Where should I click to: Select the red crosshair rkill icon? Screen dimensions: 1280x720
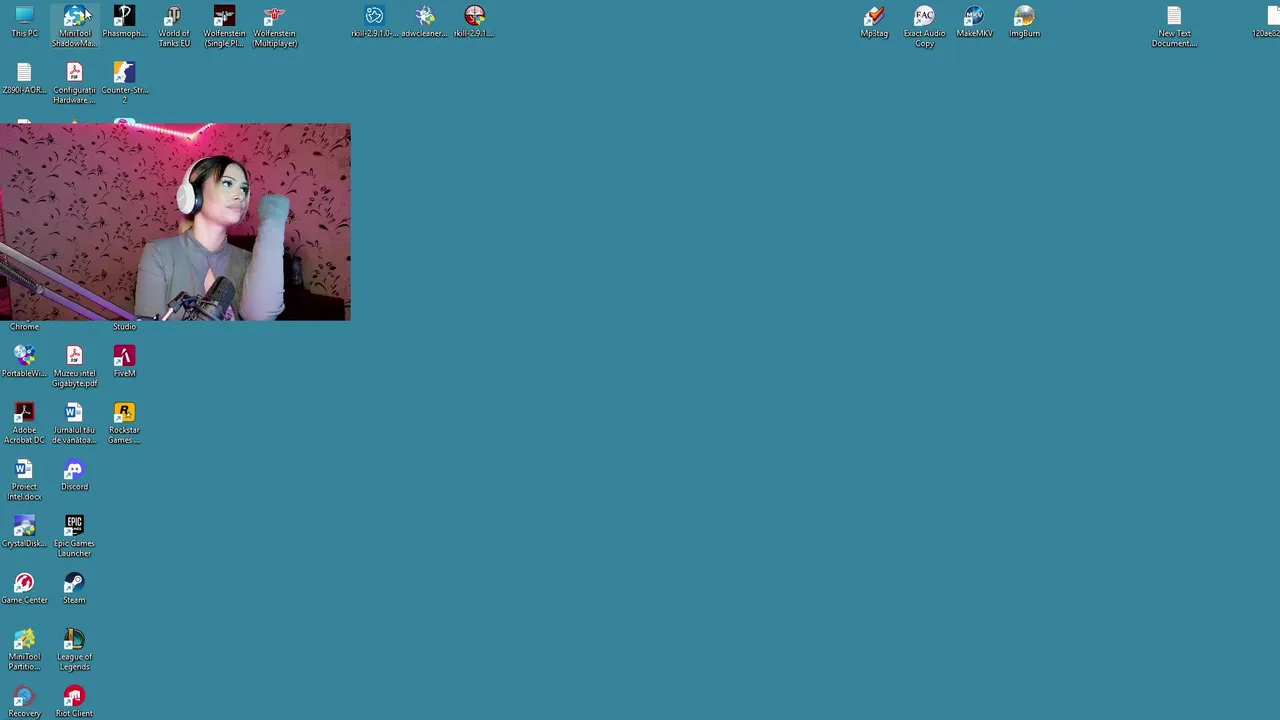pyautogui.click(x=474, y=22)
